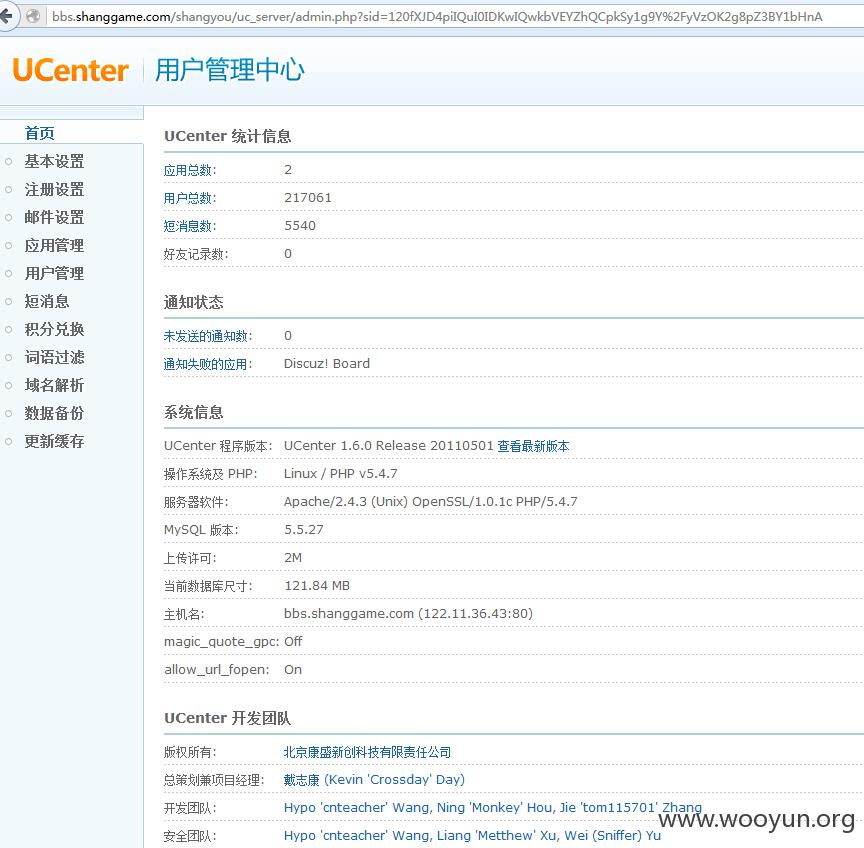Click message count value 5540
Viewport: 864px width, 848px height.
[300, 226]
